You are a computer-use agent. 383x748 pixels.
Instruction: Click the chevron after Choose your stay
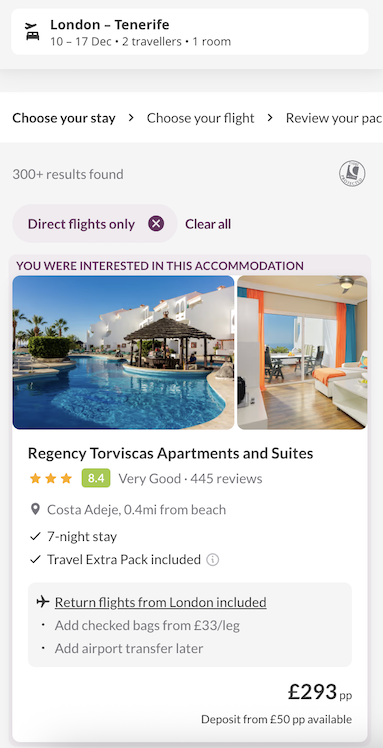click(x=131, y=118)
